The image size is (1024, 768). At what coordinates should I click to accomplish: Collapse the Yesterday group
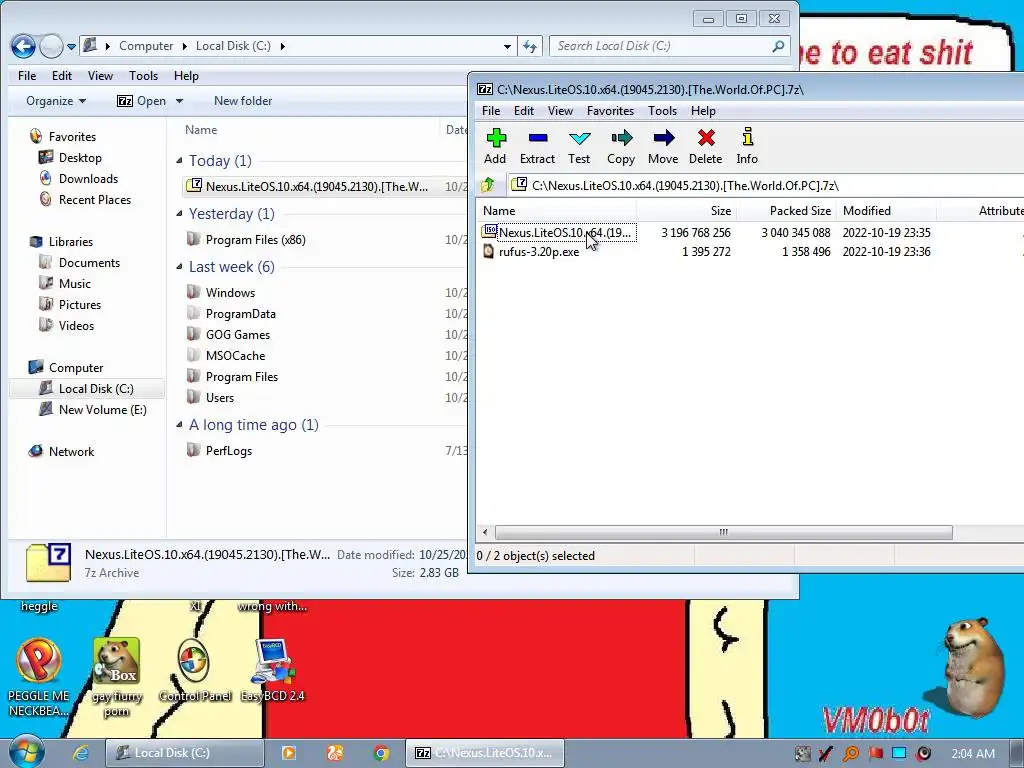click(180, 214)
